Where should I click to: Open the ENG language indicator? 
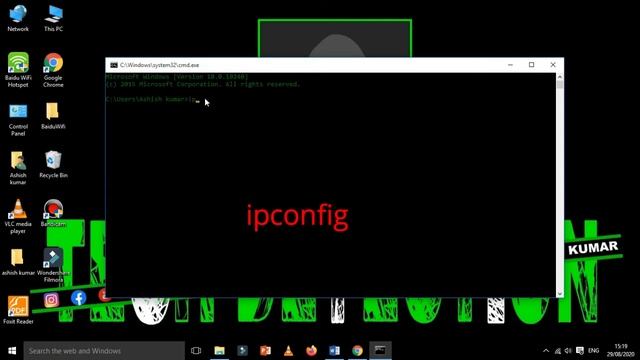593,351
